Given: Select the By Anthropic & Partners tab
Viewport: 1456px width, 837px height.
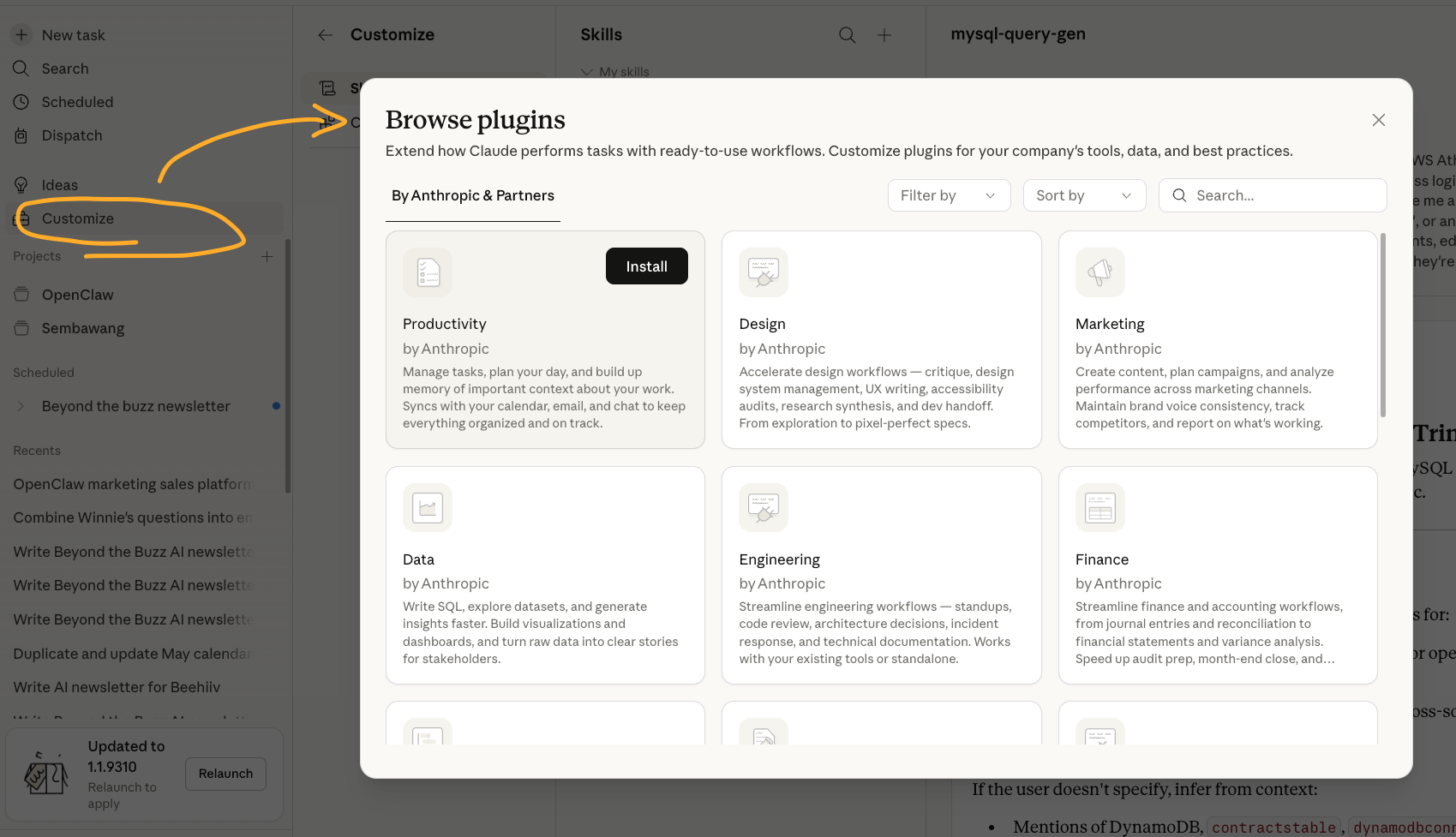Looking at the screenshot, I should pyautogui.click(x=472, y=195).
